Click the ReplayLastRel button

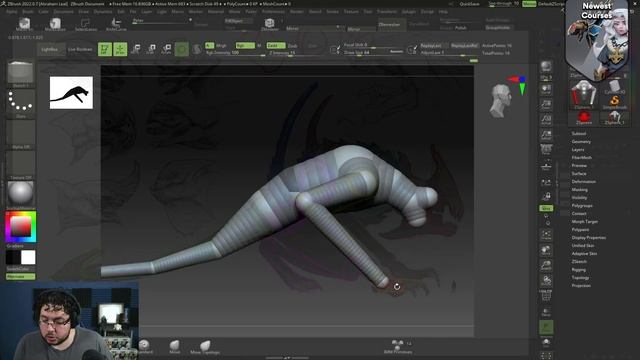(x=464, y=46)
